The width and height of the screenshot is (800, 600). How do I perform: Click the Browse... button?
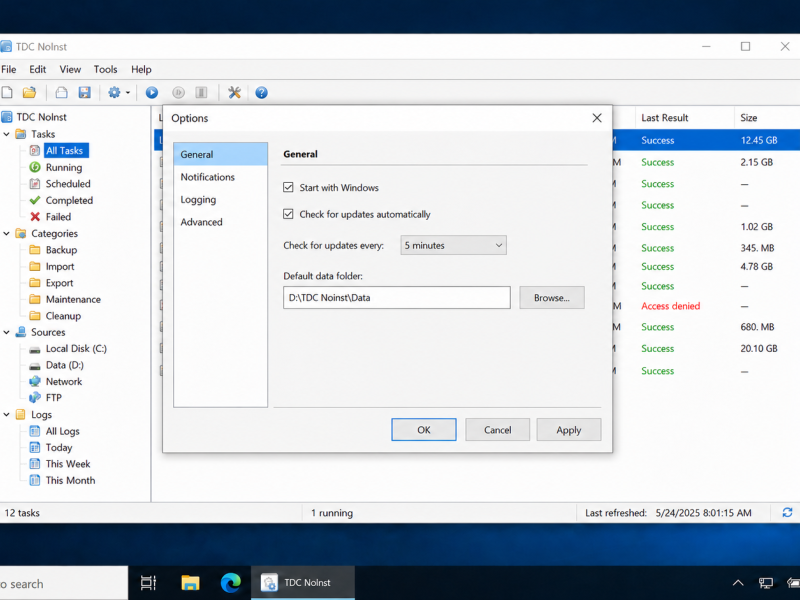[x=552, y=297]
